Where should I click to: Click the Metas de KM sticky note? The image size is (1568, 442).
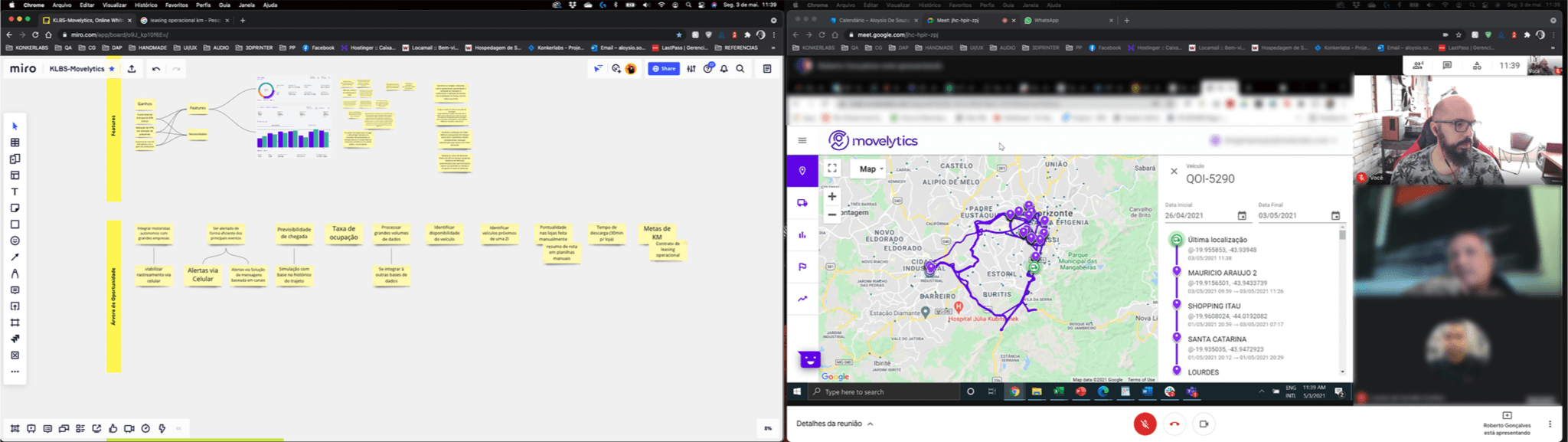pos(656,233)
